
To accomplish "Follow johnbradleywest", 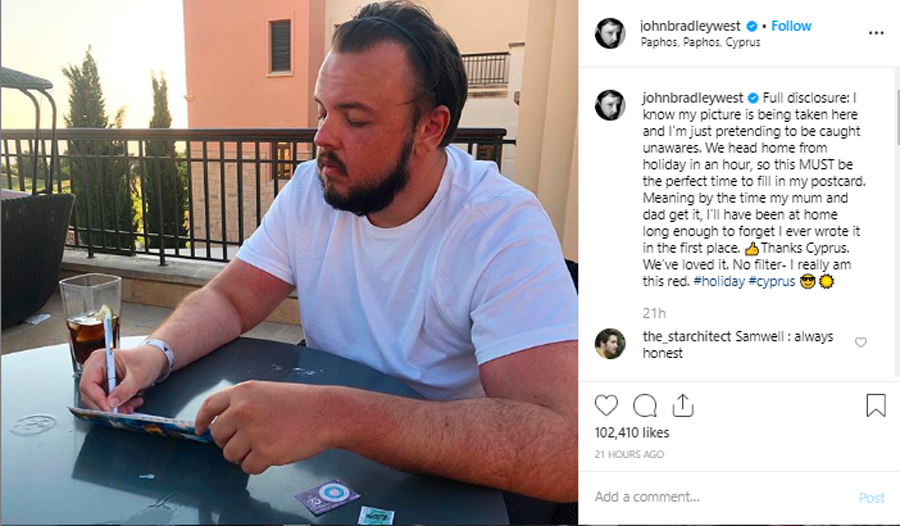I will [x=791, y=26].
